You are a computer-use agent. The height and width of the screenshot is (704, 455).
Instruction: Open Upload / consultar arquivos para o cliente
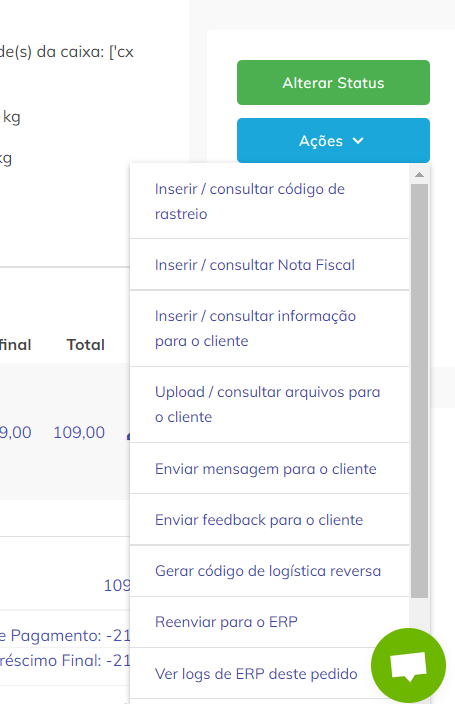click(x=269, y=405)
